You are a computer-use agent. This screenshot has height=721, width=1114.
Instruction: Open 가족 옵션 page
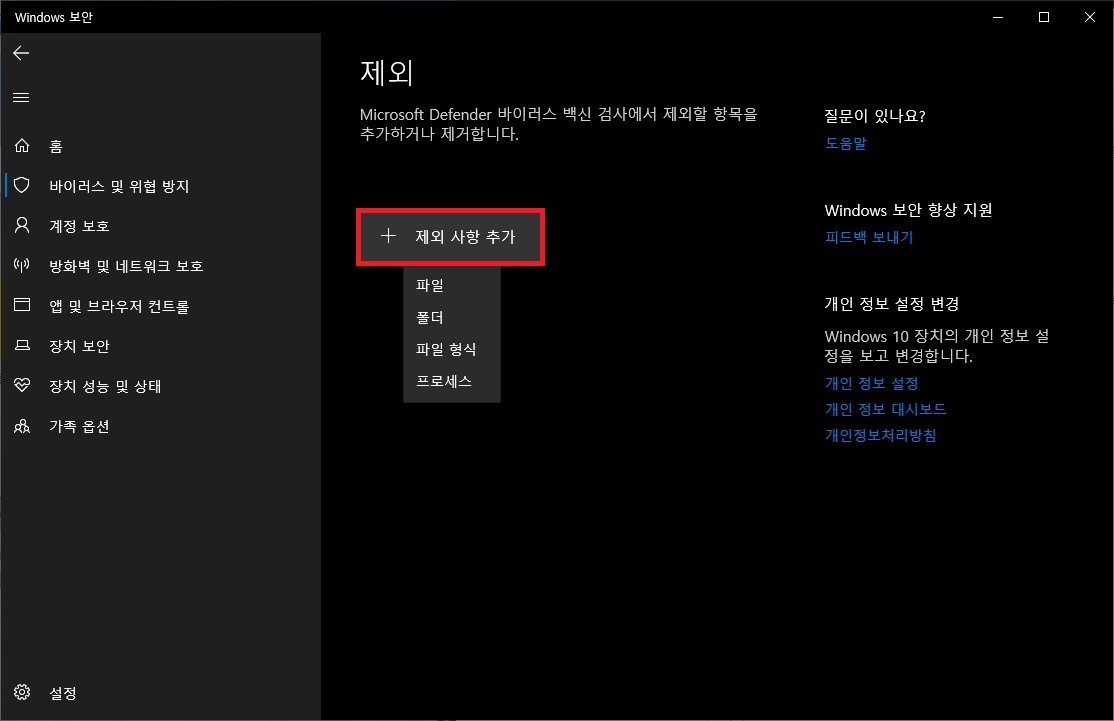[x=79, y=426]
